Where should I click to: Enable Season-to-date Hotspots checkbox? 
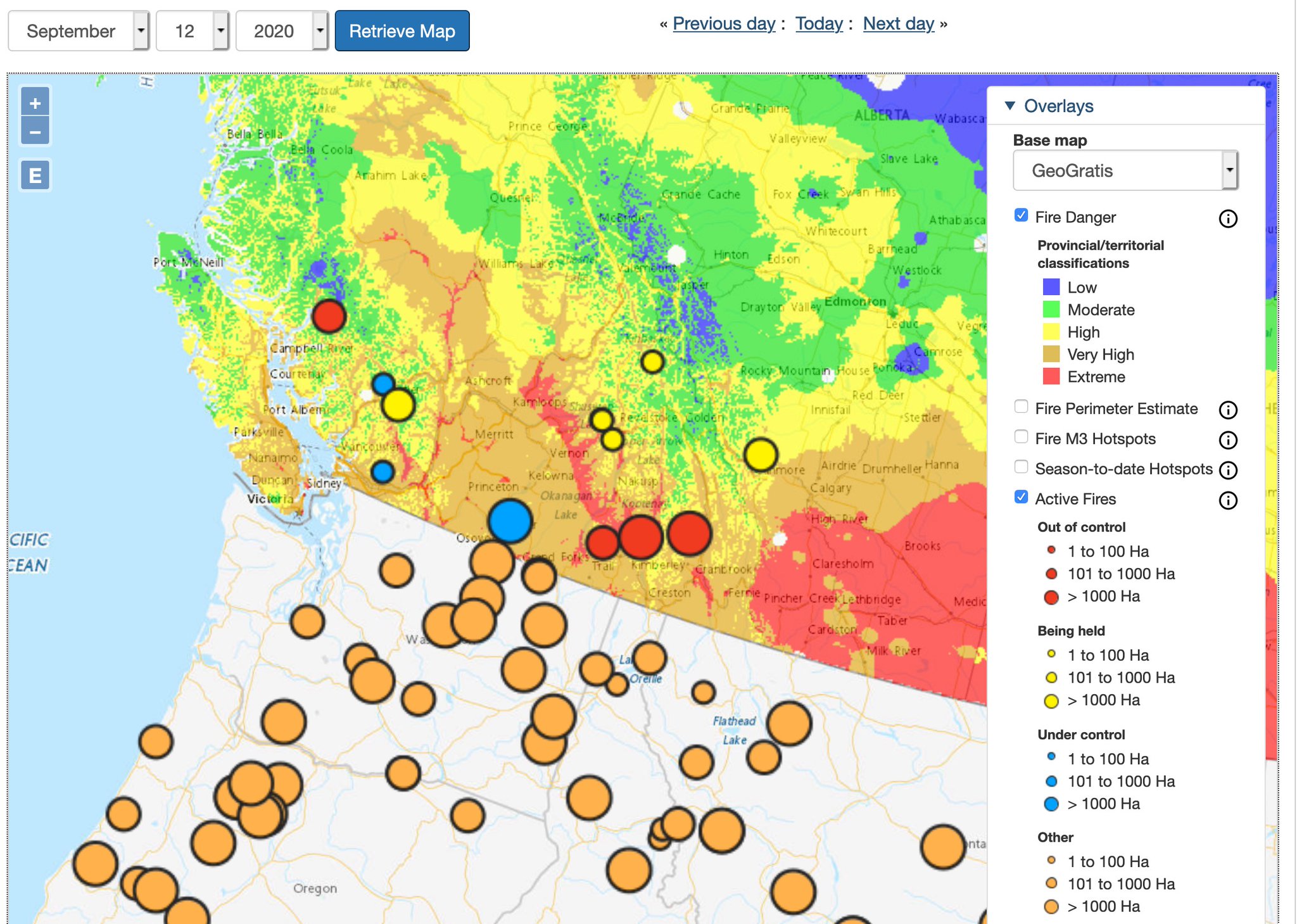(1021, 467)
